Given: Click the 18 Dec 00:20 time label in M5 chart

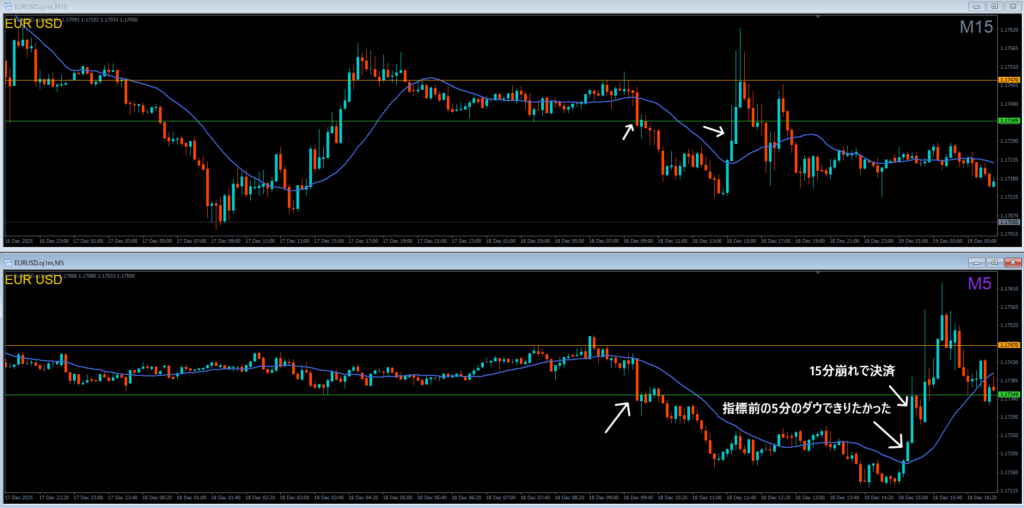Looking at the screenshot, I should pos(157,498).
